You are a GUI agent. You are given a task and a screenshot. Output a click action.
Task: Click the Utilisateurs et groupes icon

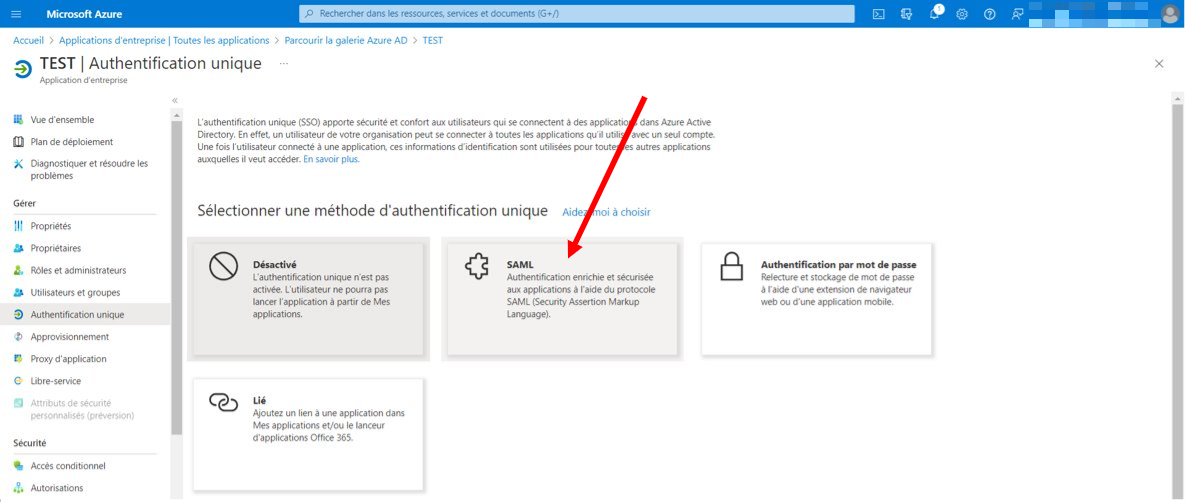(x=19, y=293)
